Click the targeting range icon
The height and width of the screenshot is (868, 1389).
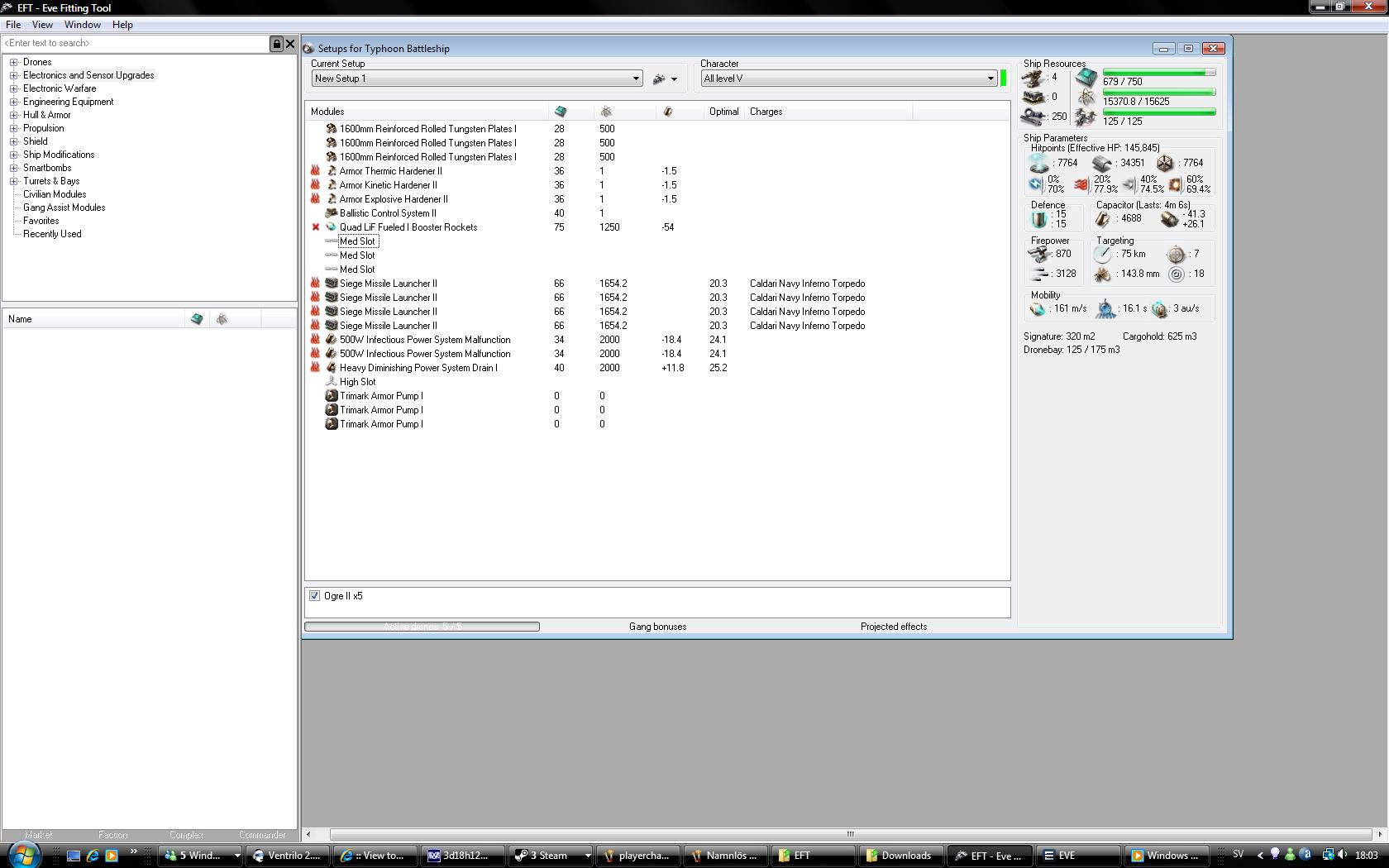click(x=1103, y=255)
